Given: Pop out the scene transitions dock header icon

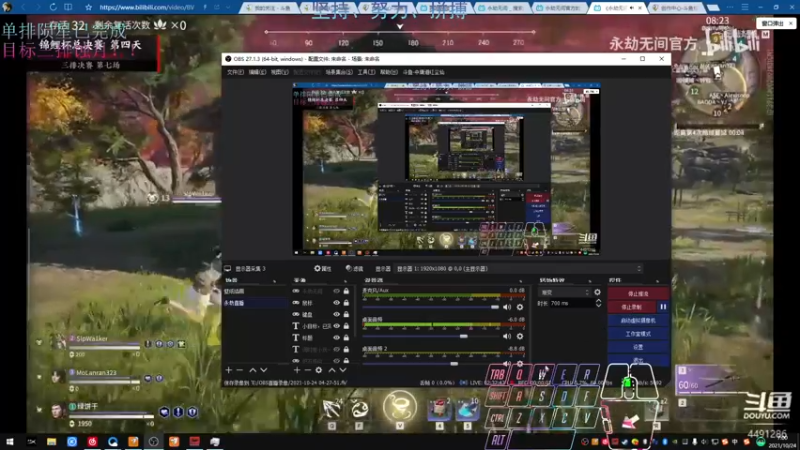Looking at the screenshot, I should pyautogui.click(x=590, y=281).
